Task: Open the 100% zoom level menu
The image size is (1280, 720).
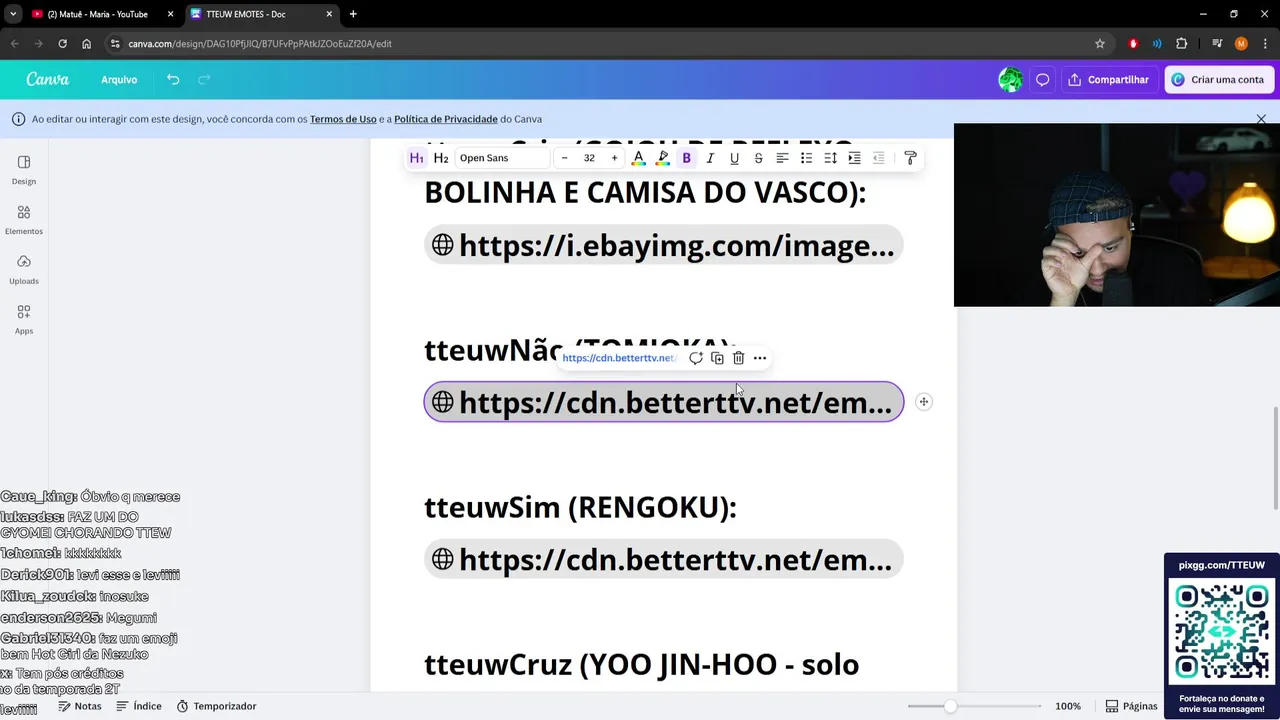Action: (x=1068, y=706)
